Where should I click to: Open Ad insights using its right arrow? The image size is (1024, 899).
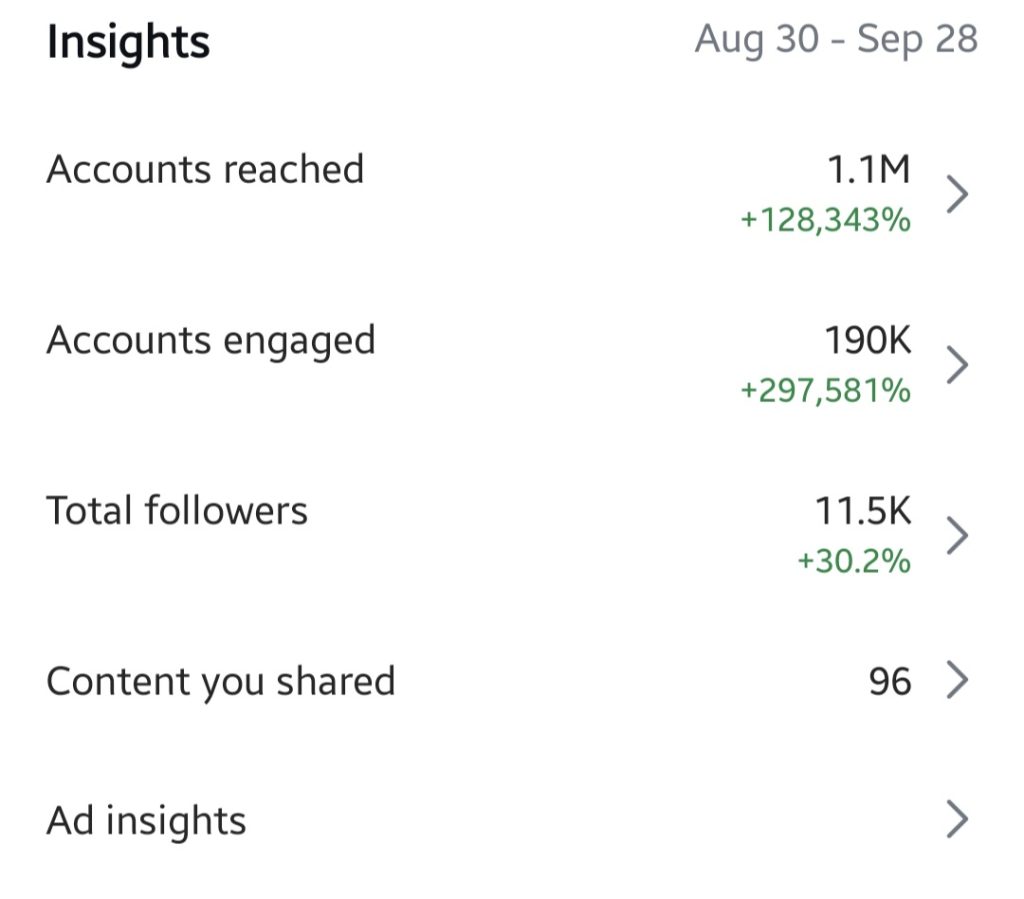point(957,820)
